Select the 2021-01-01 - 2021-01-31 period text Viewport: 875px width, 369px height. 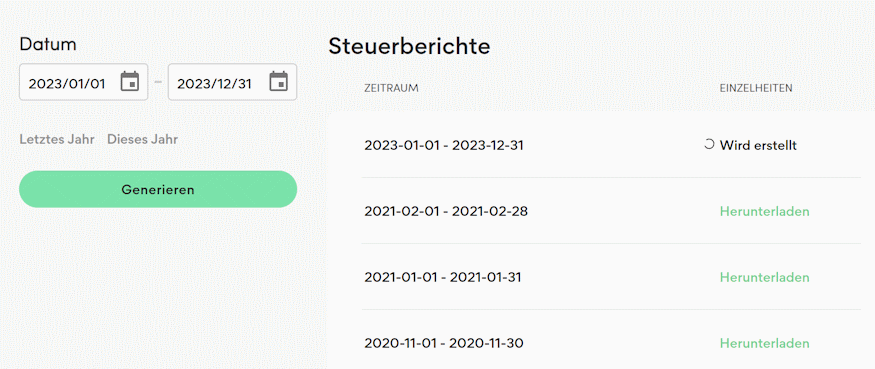443,277
